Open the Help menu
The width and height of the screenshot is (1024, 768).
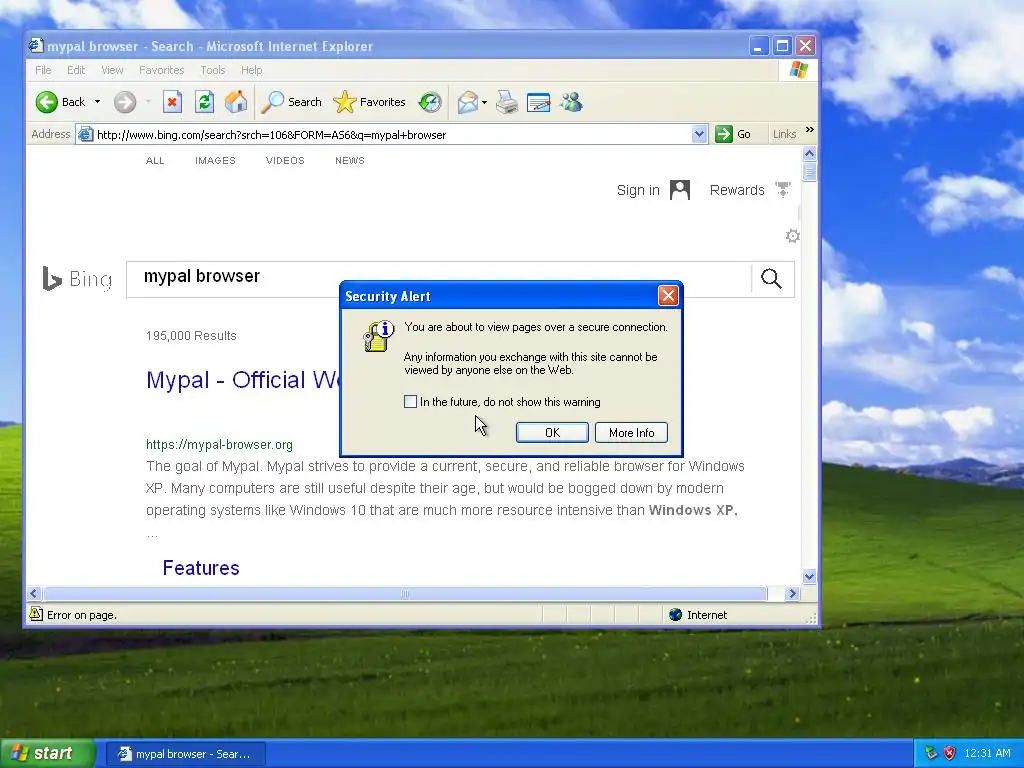(x=251, y=70)
